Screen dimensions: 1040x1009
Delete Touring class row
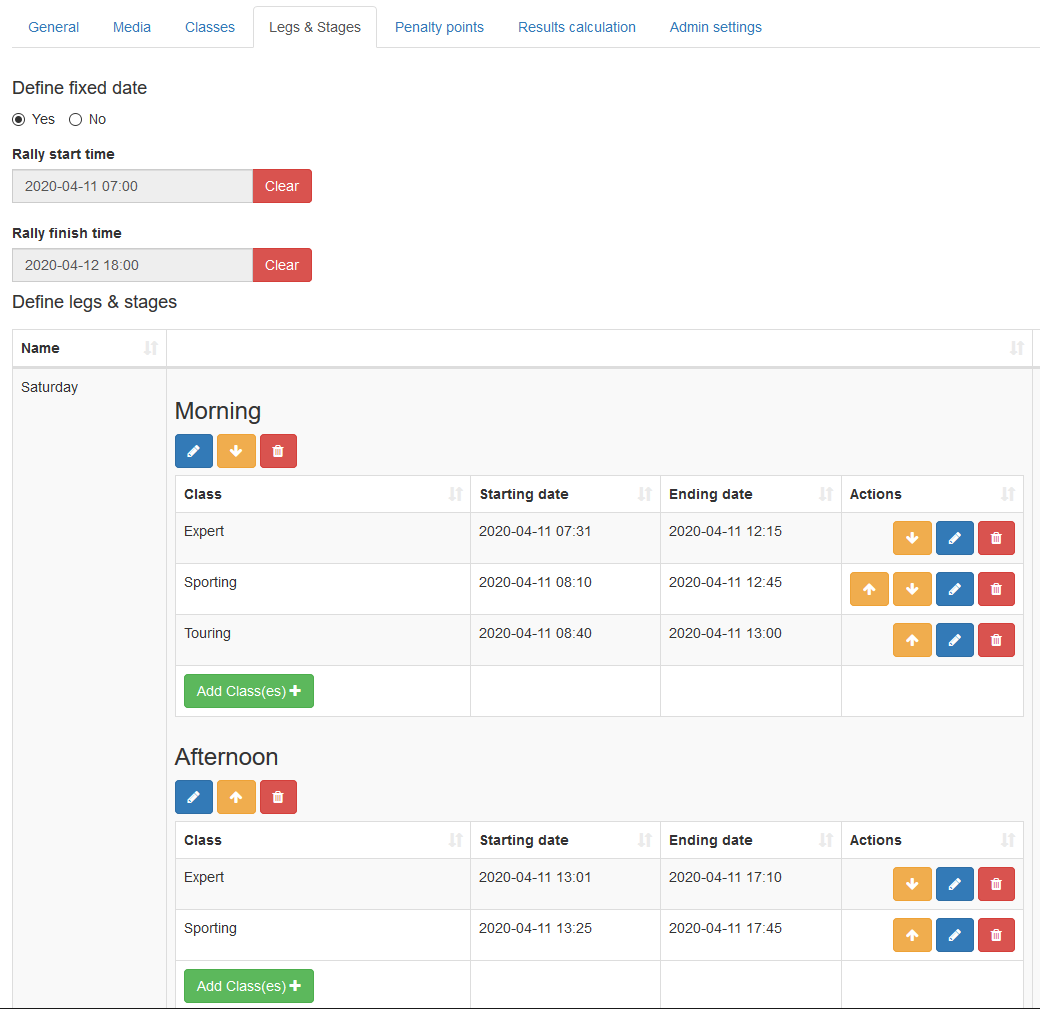996,640
